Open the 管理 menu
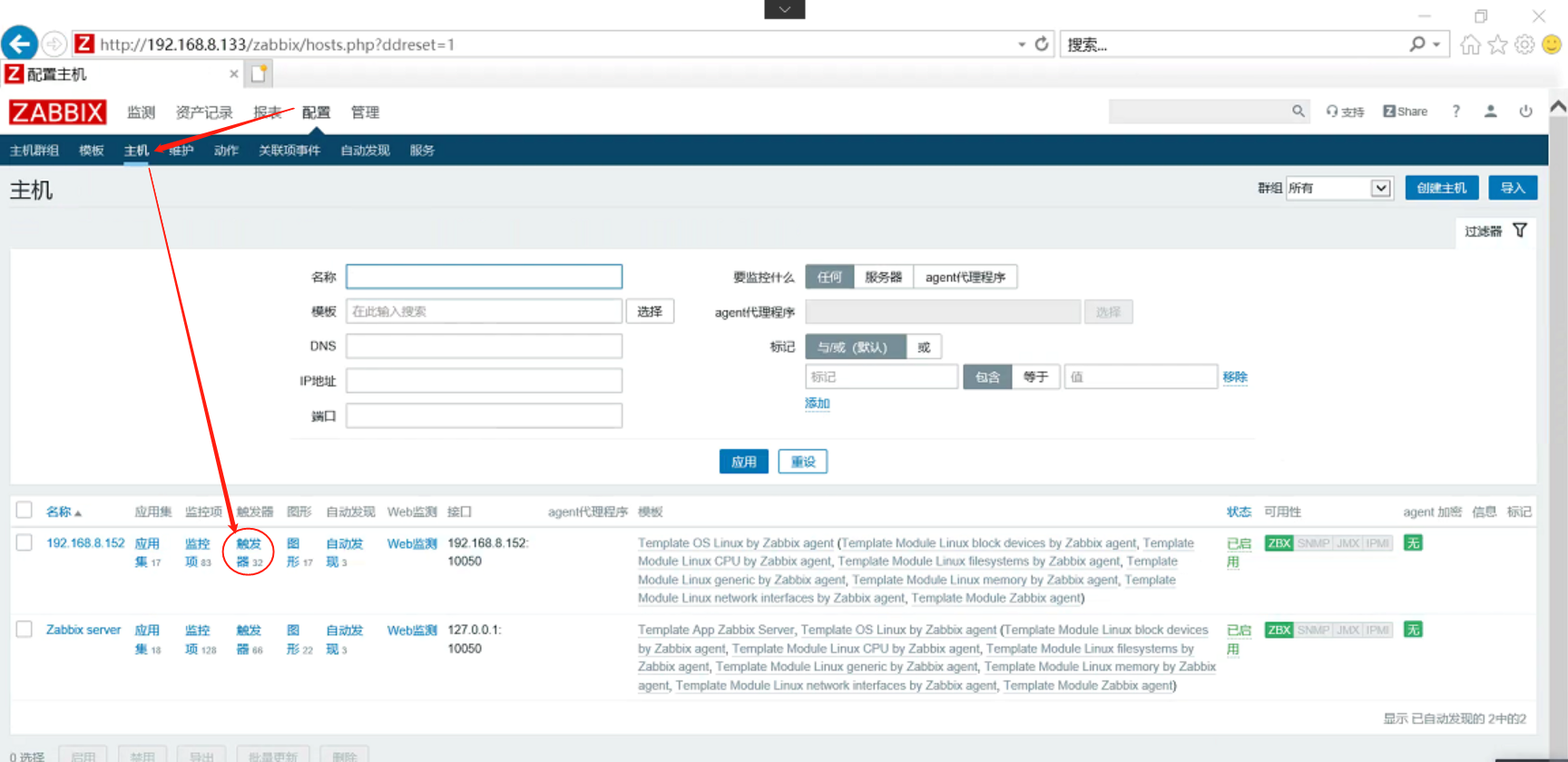 pos(365,112)
